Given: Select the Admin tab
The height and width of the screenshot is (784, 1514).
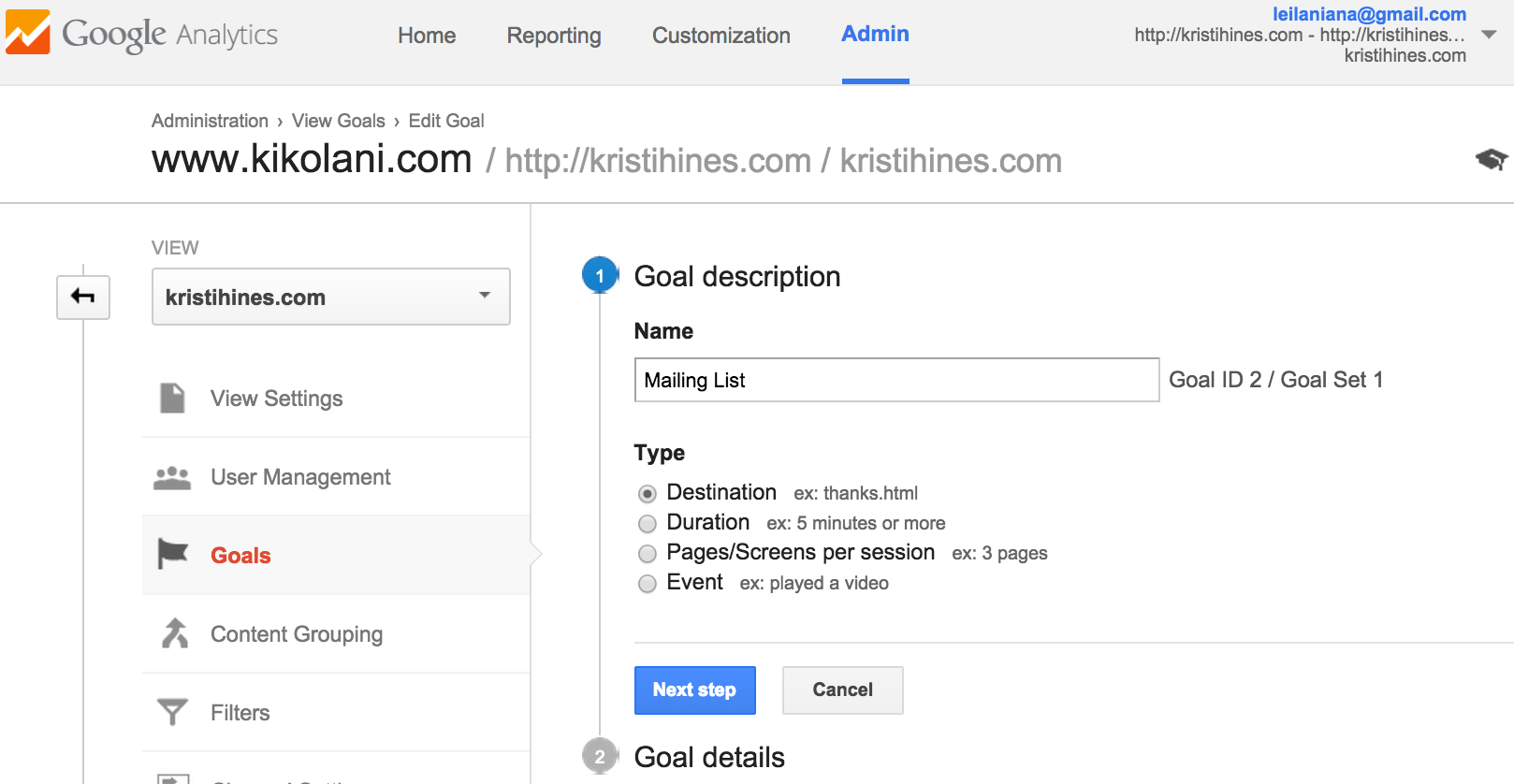Looking at the screenshot, I should pyautogui.click(x=876, y=34).
